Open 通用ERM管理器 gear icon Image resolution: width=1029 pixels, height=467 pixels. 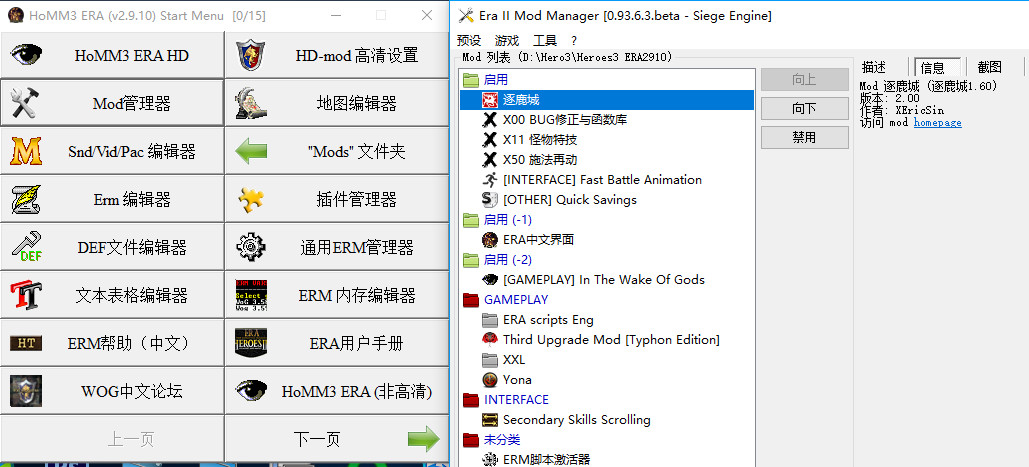[250, 247]
